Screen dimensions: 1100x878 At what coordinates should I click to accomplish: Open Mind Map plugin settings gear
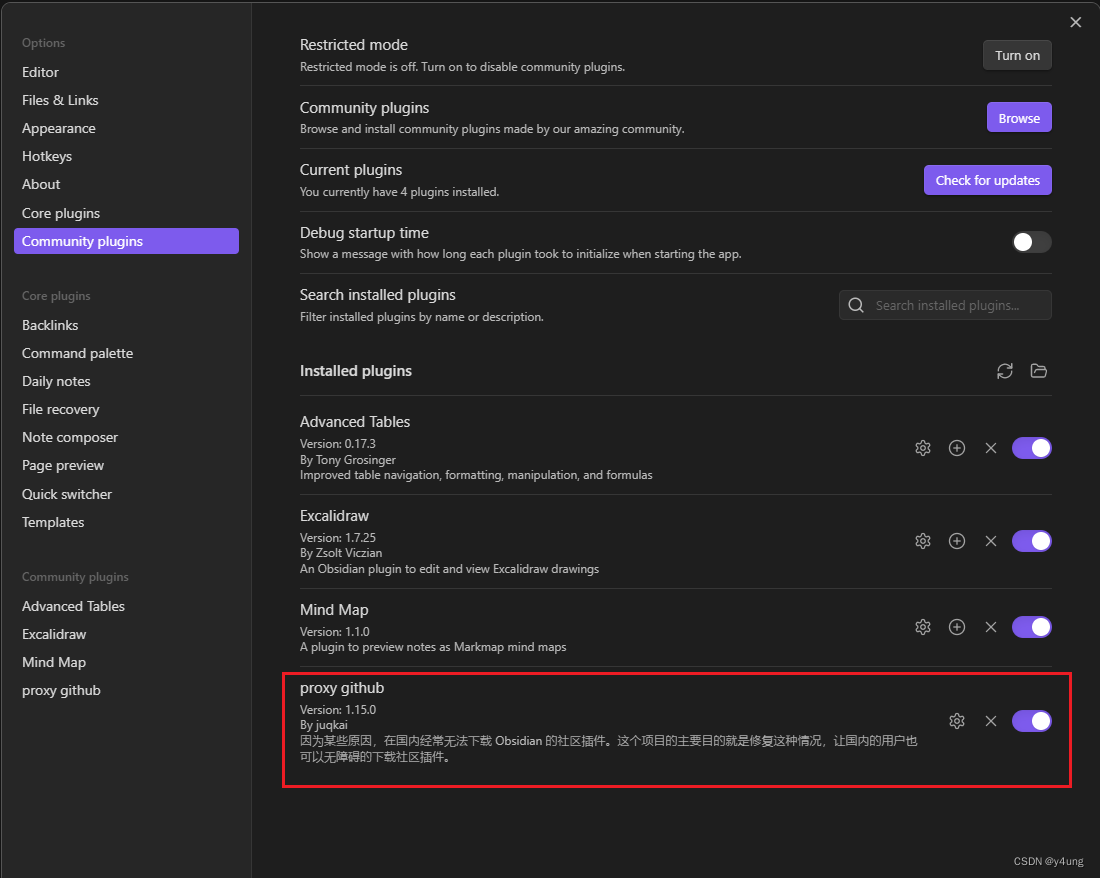[x=923, y=627]
